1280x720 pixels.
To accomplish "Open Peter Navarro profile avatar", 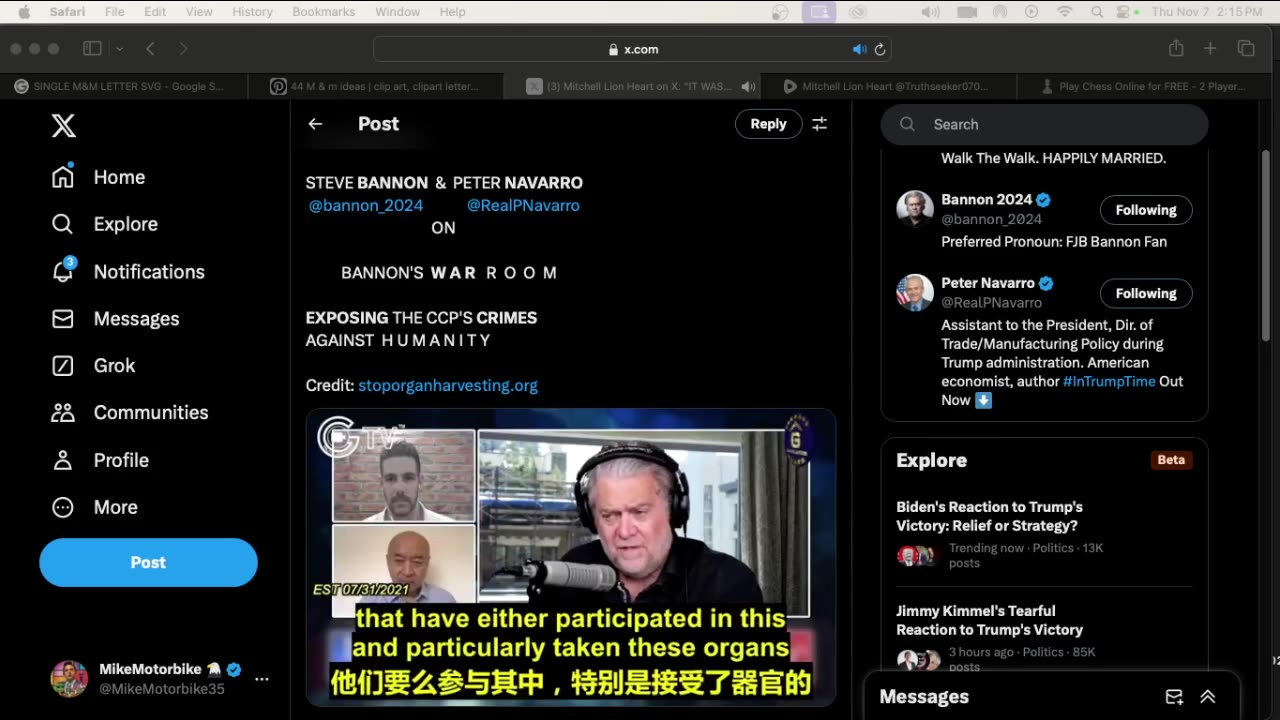I will tap(915, 292).
